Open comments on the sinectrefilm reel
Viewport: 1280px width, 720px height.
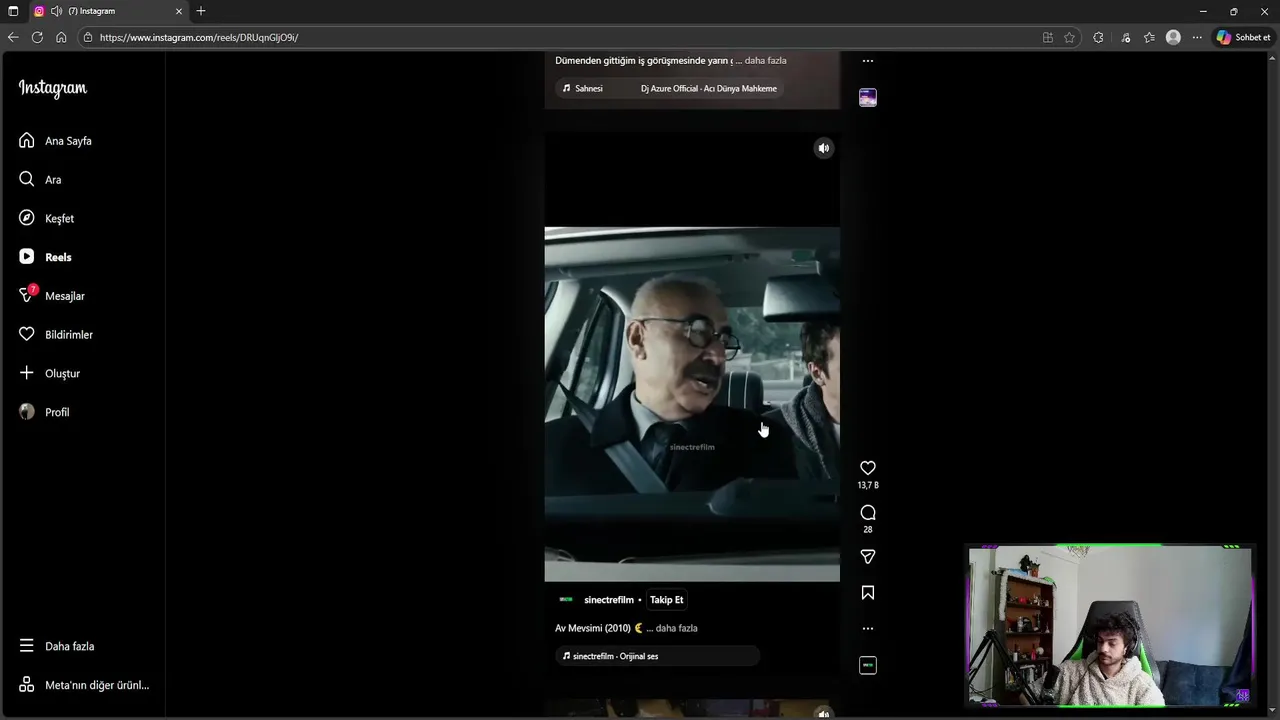click(x=868, y=512)
